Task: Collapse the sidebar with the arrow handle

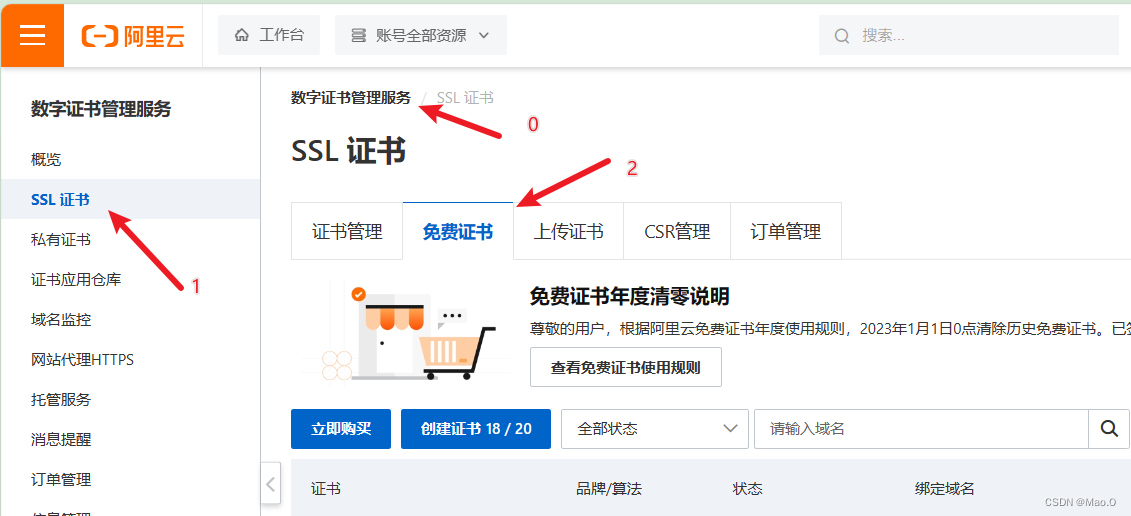Action: click(270, 484)
